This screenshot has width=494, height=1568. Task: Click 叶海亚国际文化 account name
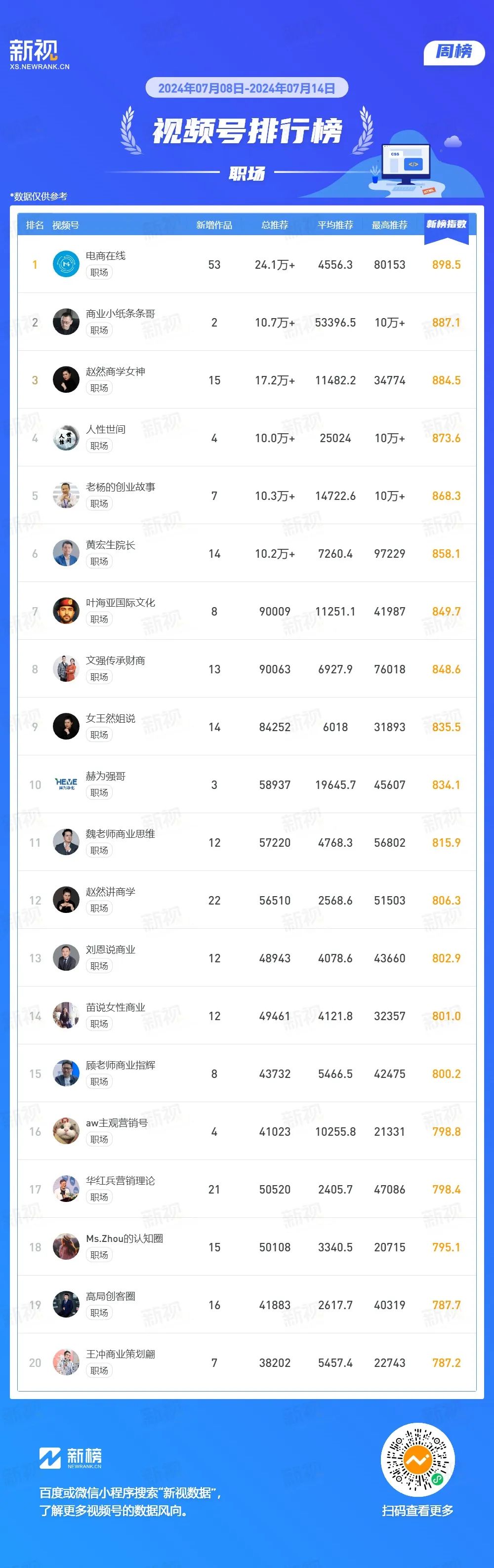pos(121,603)
